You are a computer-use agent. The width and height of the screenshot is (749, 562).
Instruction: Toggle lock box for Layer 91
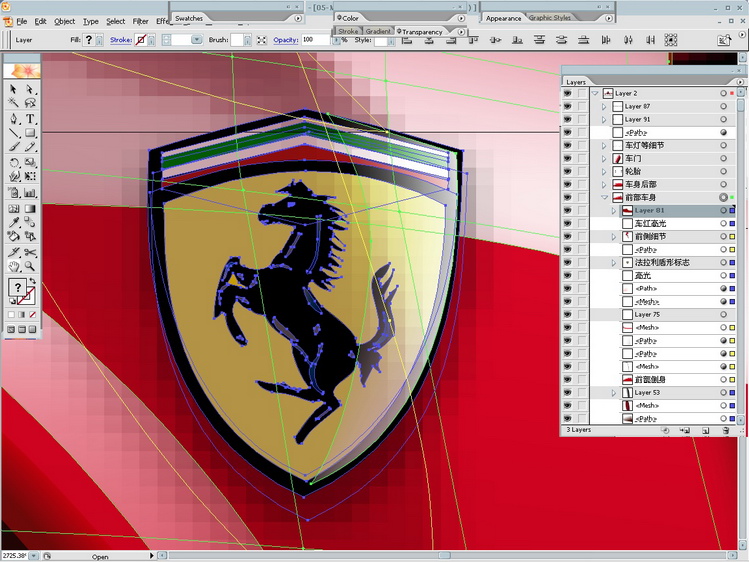(x=582, y=119)
